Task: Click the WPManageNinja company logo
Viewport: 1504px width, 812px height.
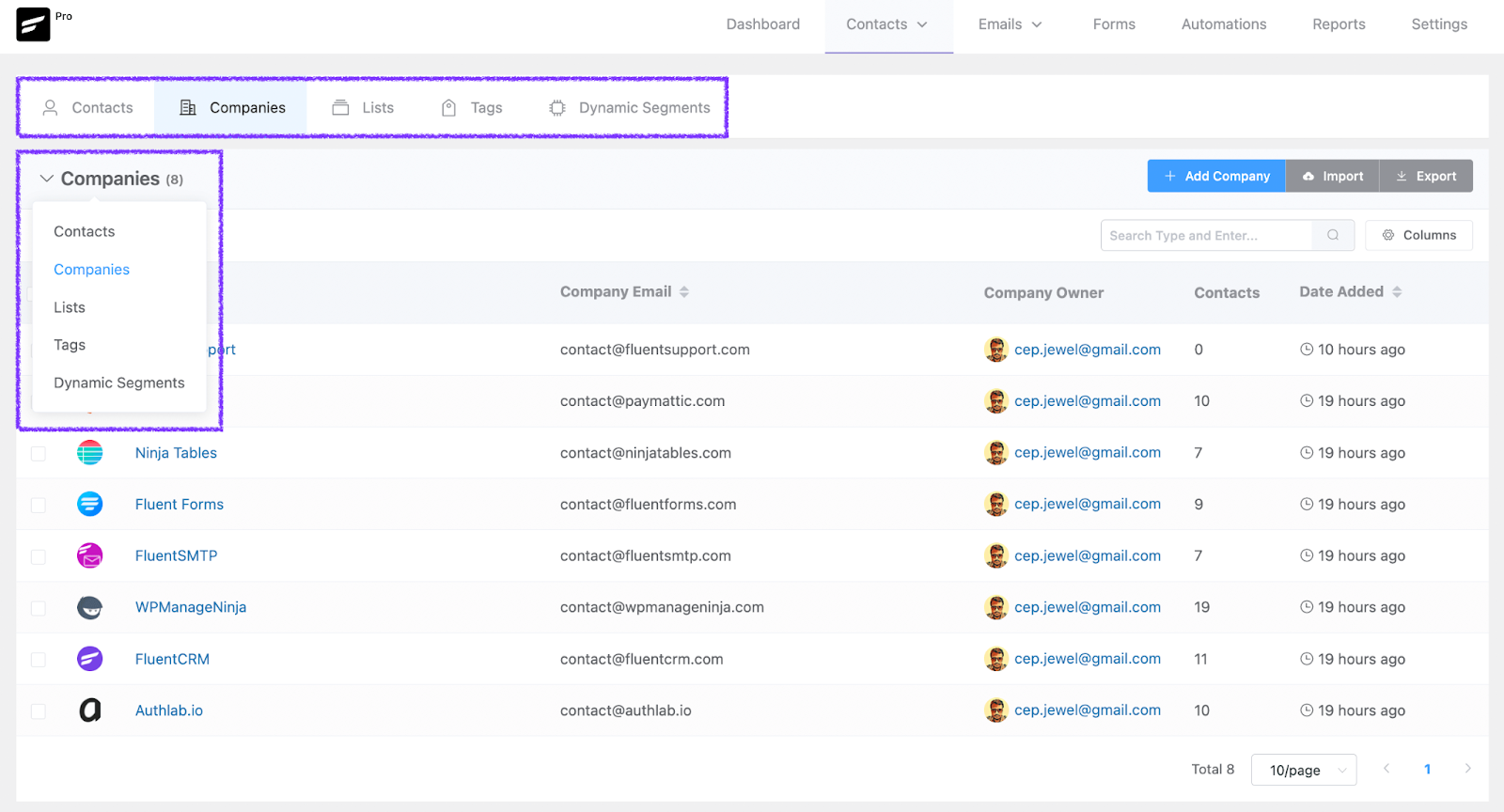Action: [x=90, y=607]
